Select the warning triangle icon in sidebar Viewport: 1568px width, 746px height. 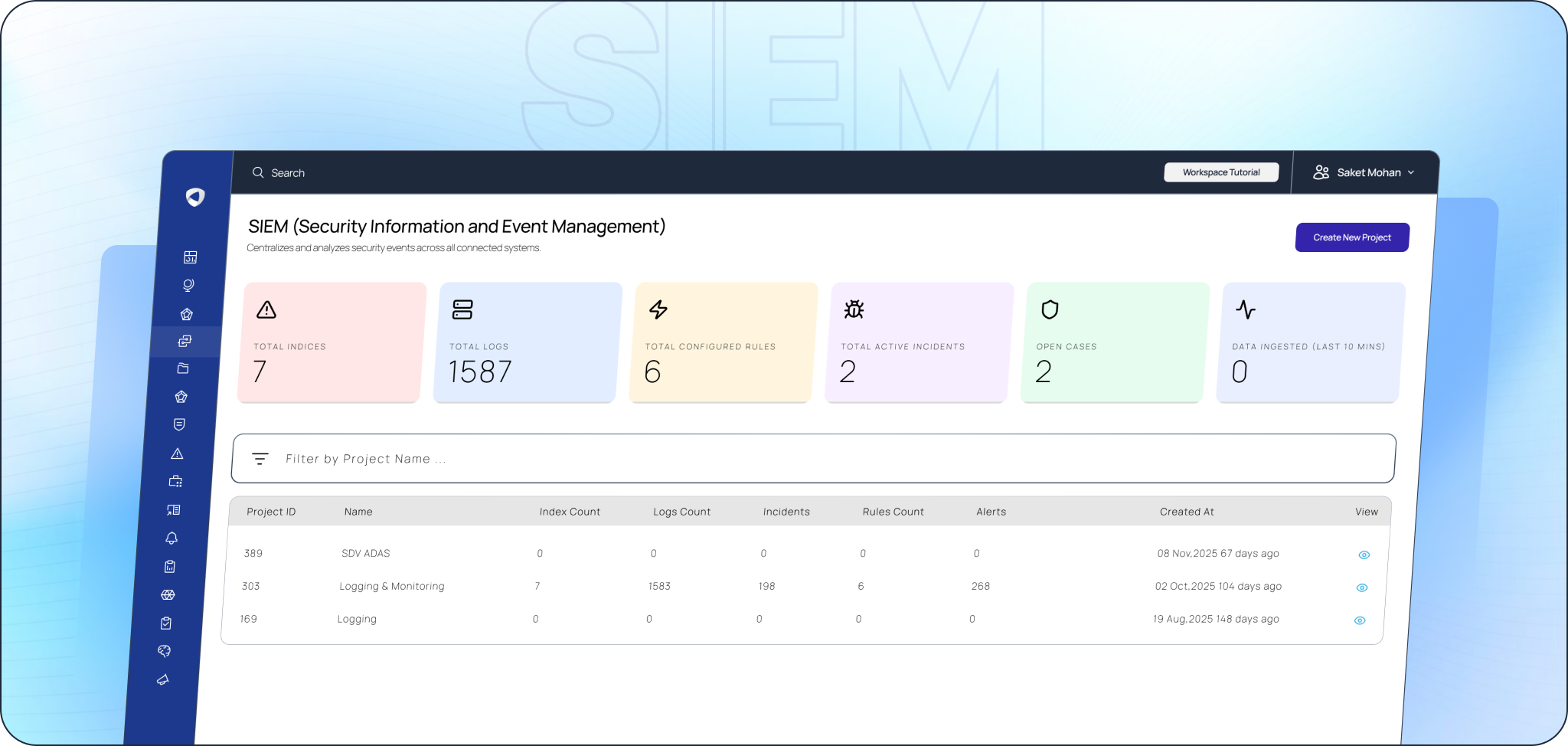(x=177, y=453)
